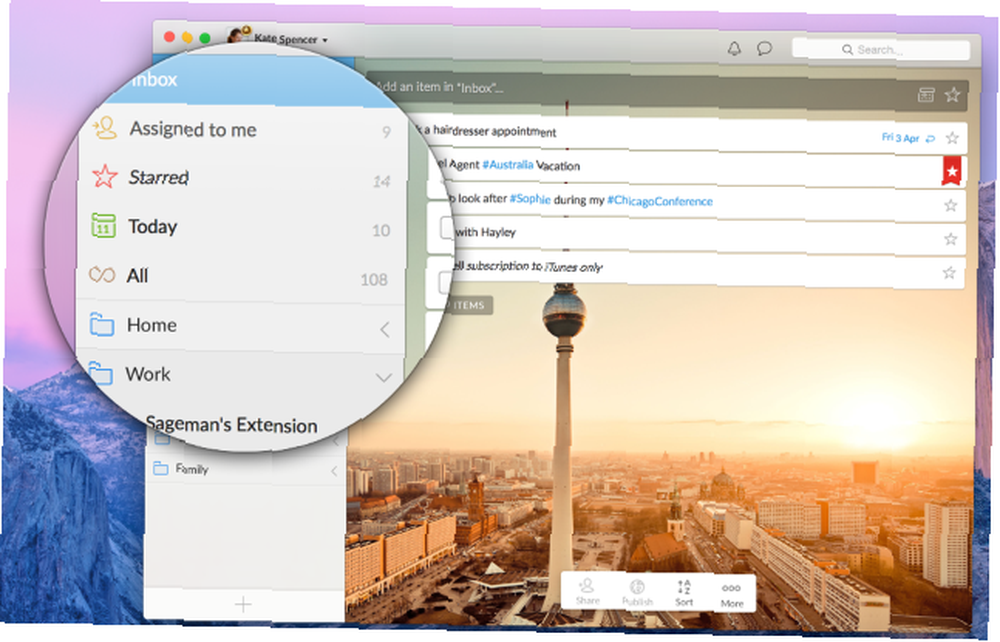The width and height of the screenshot is (1000, 642).
Task: Follow the #Australia hashtag
Action: coord(508,165)
